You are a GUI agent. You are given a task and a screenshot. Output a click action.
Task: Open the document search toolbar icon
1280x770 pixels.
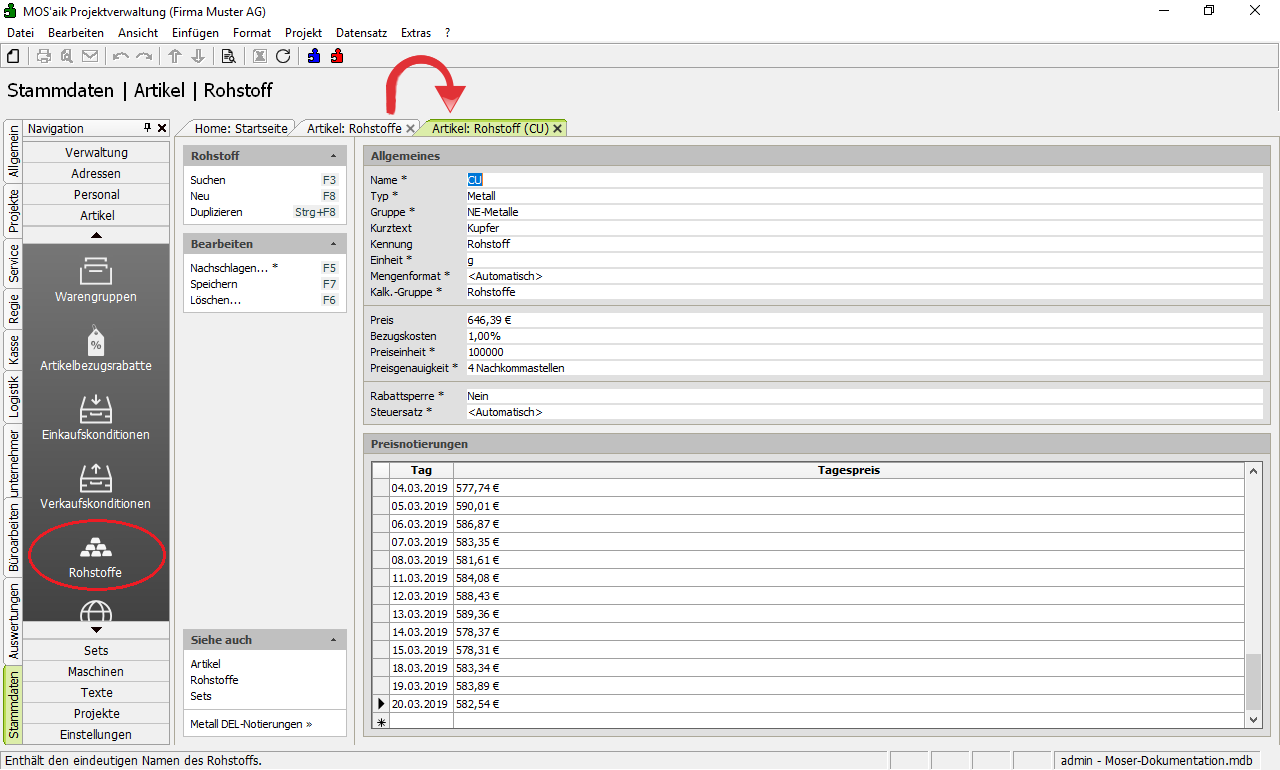228,56
